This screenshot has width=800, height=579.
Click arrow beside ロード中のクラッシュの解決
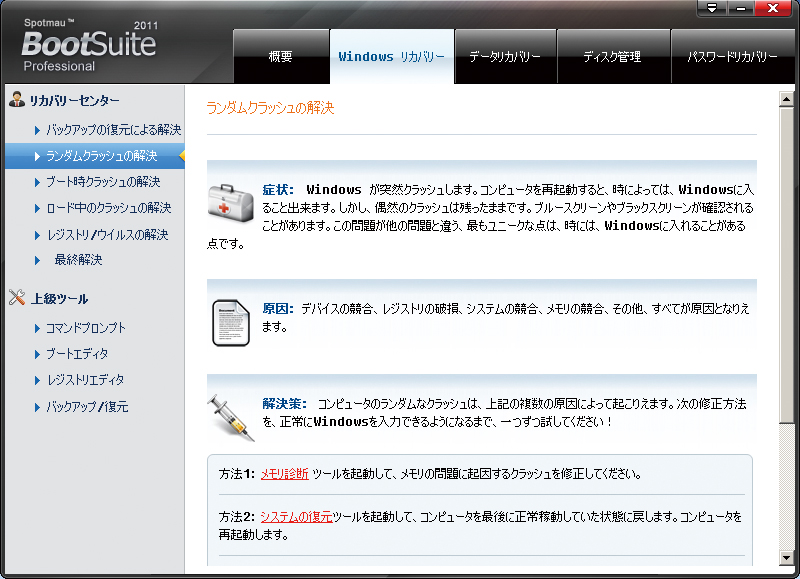[37, 208]
